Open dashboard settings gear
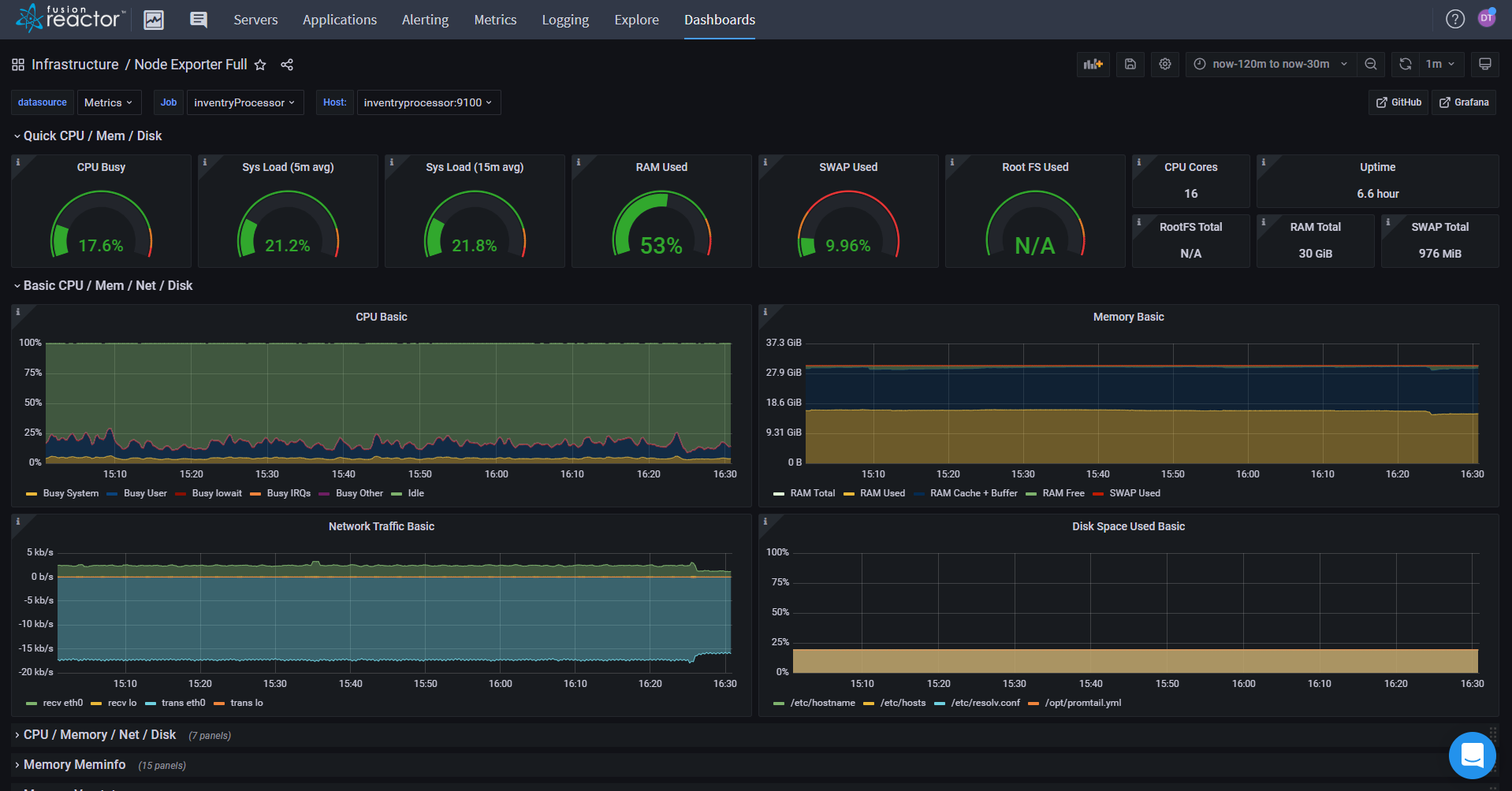The image size is (1512, 791). [x=1165, y=64]
